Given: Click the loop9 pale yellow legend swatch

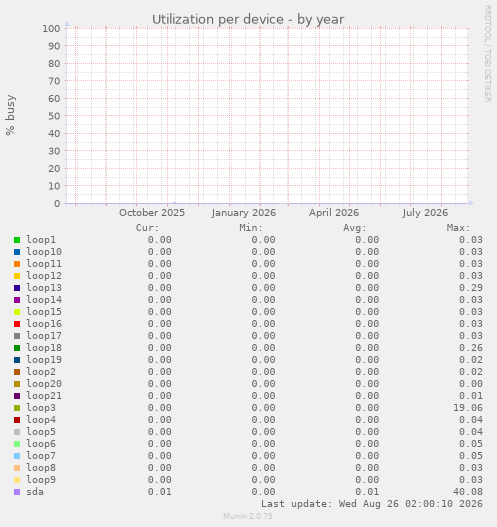Looking at the screenshot, I should click(17, 480).
